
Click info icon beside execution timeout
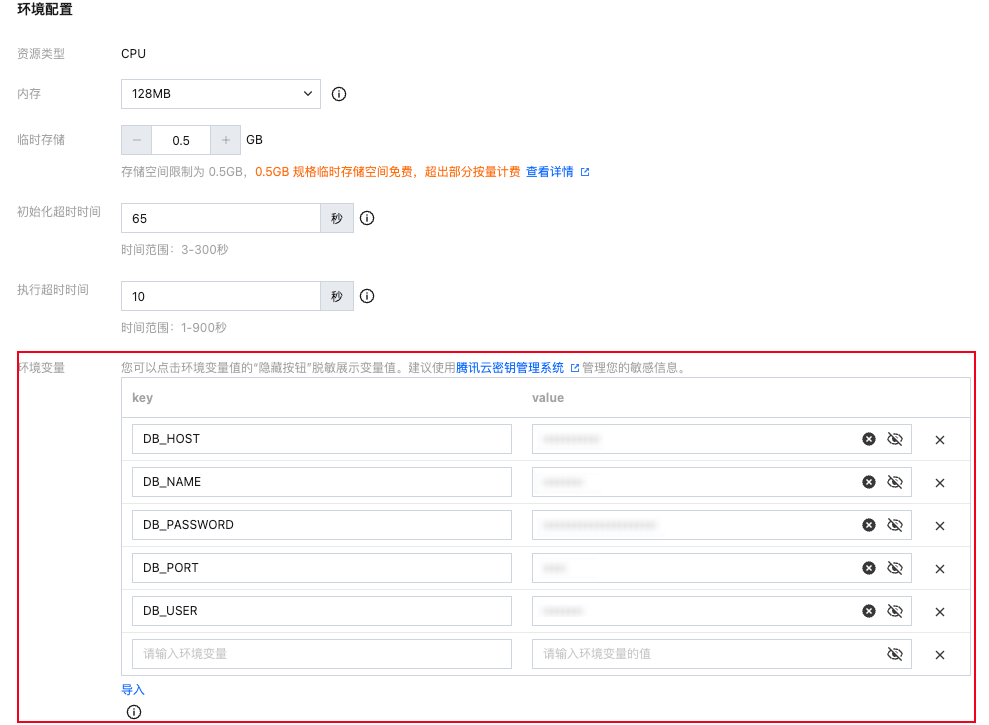pos(366,297)
